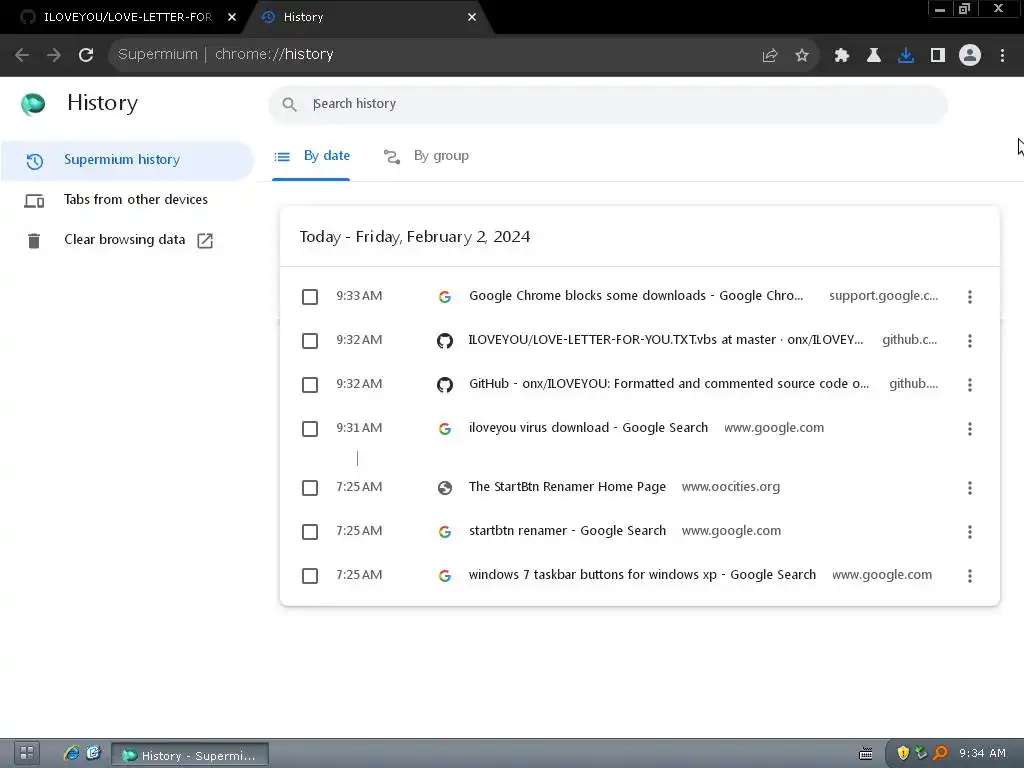Open the GitHub - onx/ILOVEYOU history link

[x=669, y=384]
